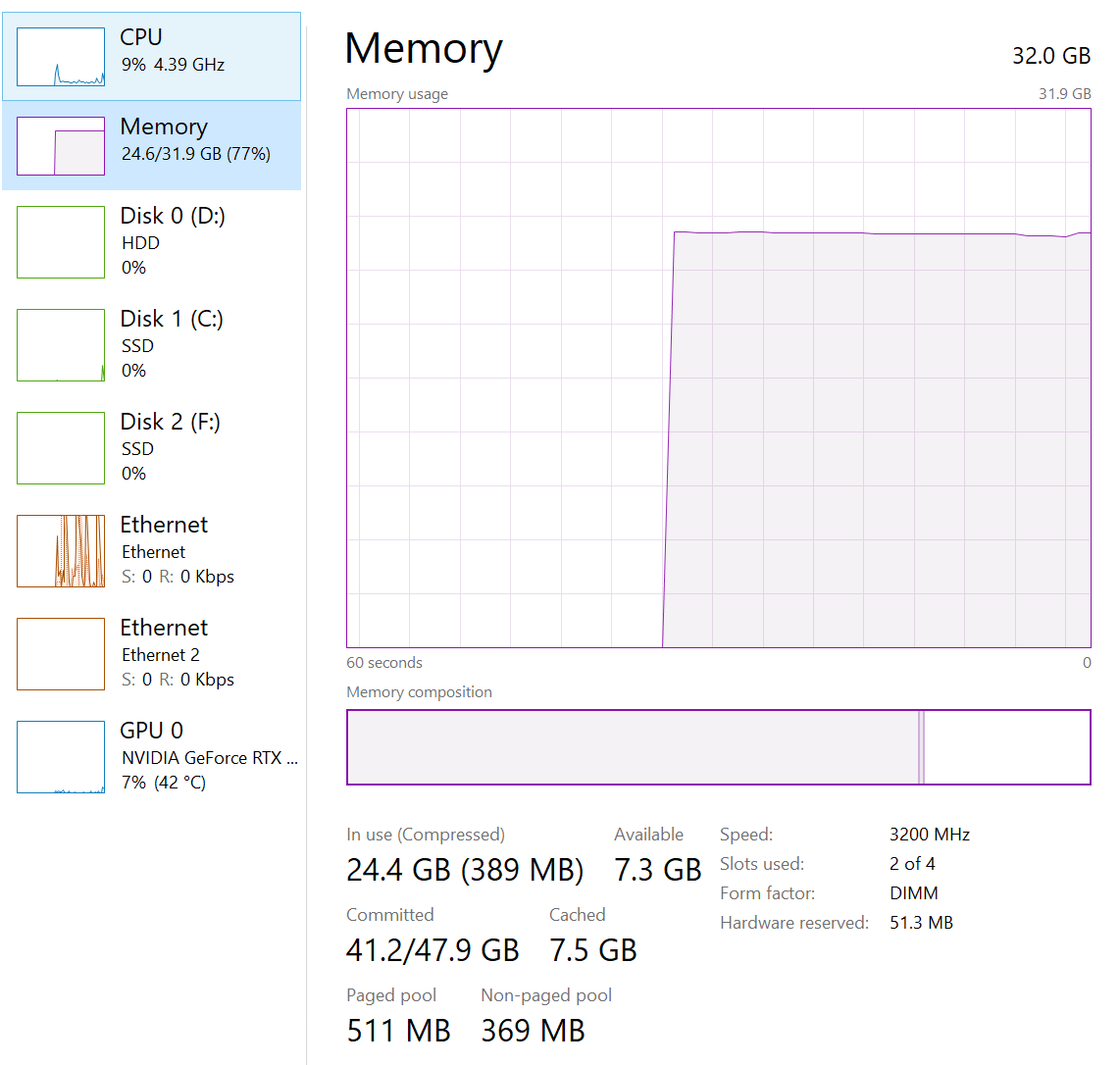Click the Committed memory value
Screen dimensions: 1120x1065
(x=433, y=950)
